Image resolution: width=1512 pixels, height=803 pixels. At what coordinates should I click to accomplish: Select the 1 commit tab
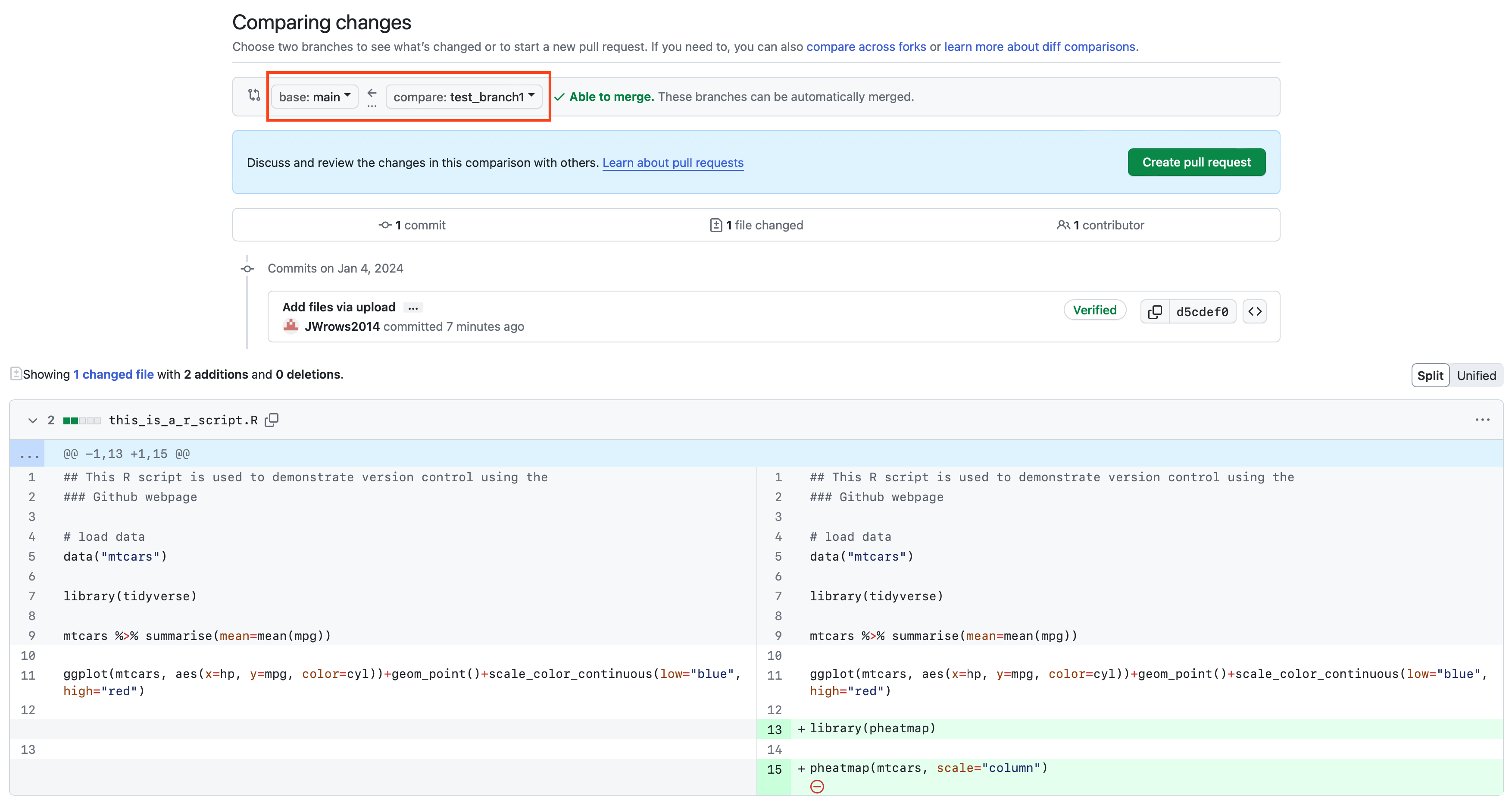[412, 225]
